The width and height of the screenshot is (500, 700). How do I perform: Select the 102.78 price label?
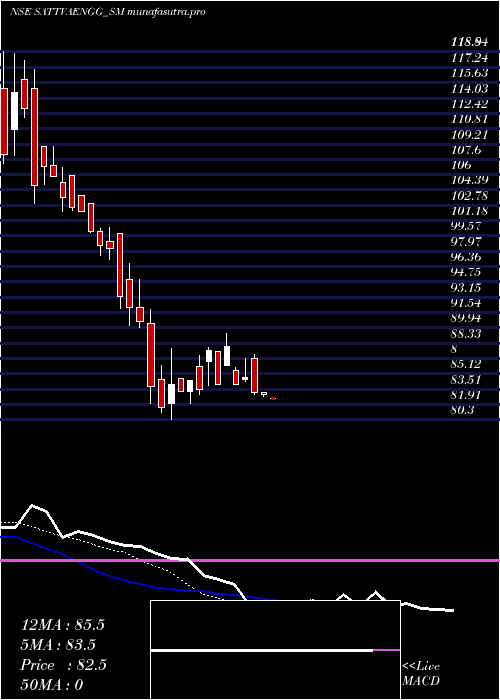[x=469, y=196]
